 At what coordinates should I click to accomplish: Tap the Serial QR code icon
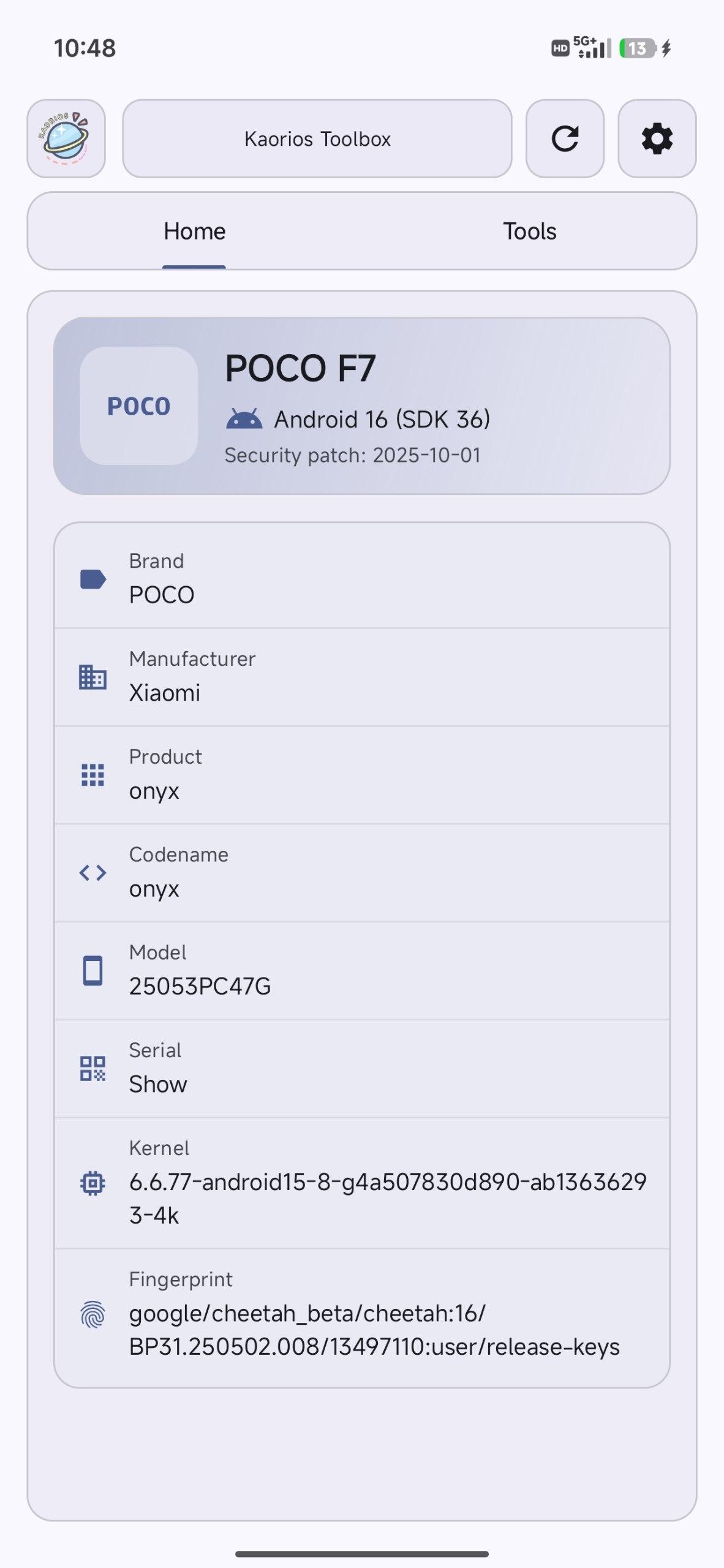tap(92, 1069)
